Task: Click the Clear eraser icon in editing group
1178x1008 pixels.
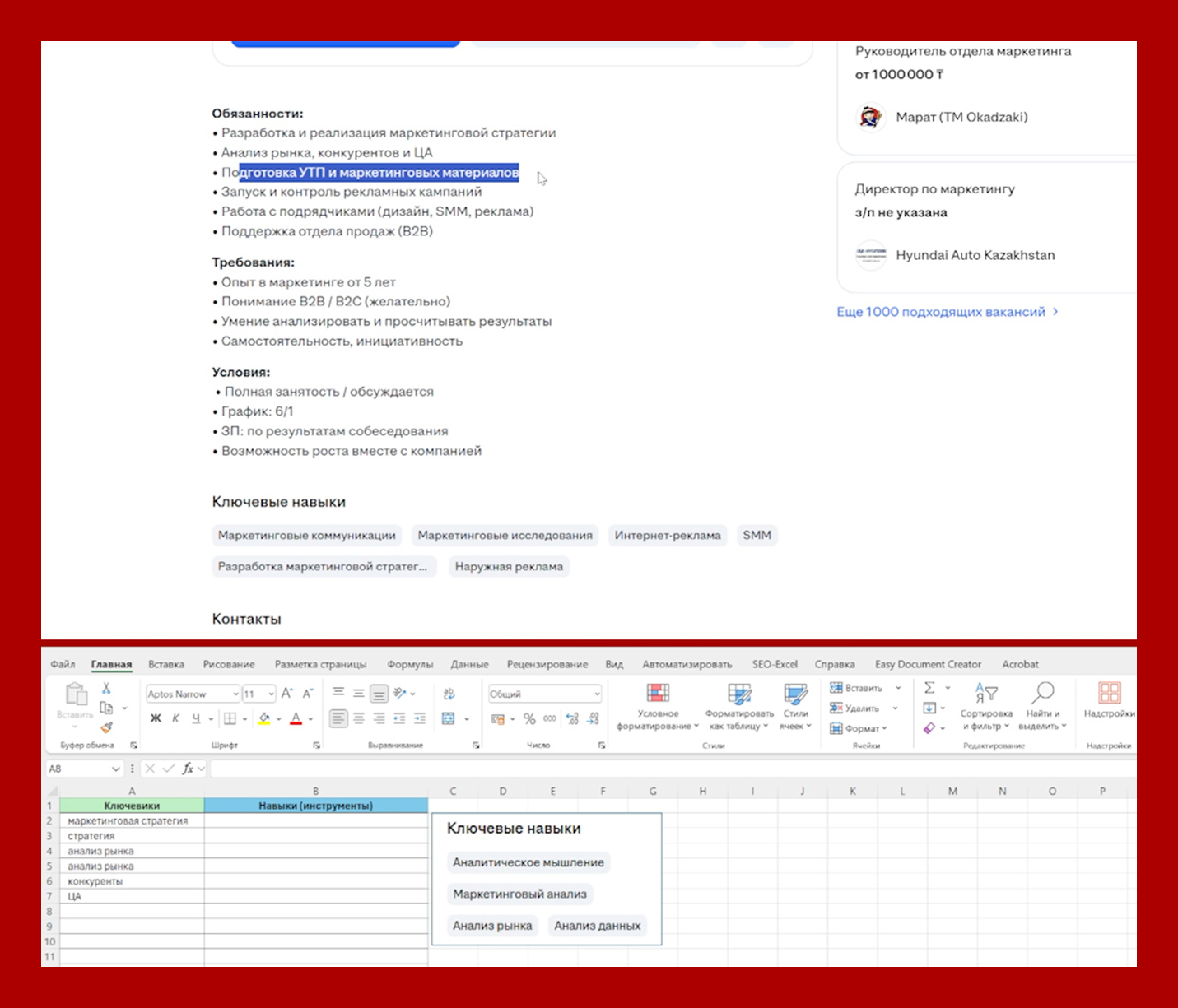Action: tap(929, 727)
